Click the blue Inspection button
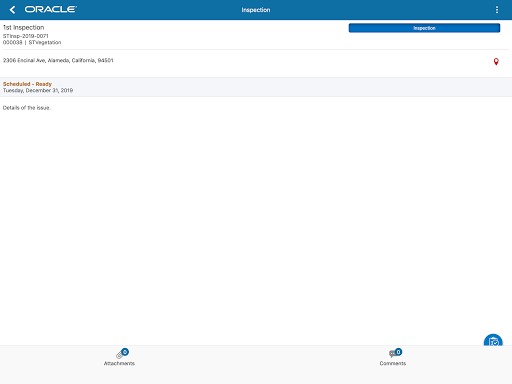The width and height of the screenshot is (512, 384). [x=424, y=28]
